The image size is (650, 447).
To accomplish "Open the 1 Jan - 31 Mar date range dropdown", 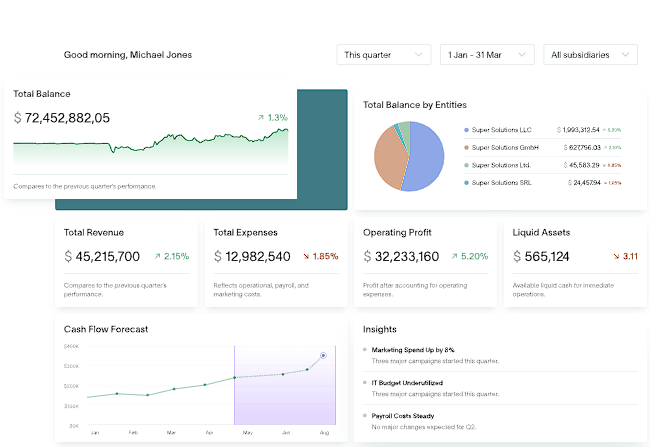I will pos(487,55).
